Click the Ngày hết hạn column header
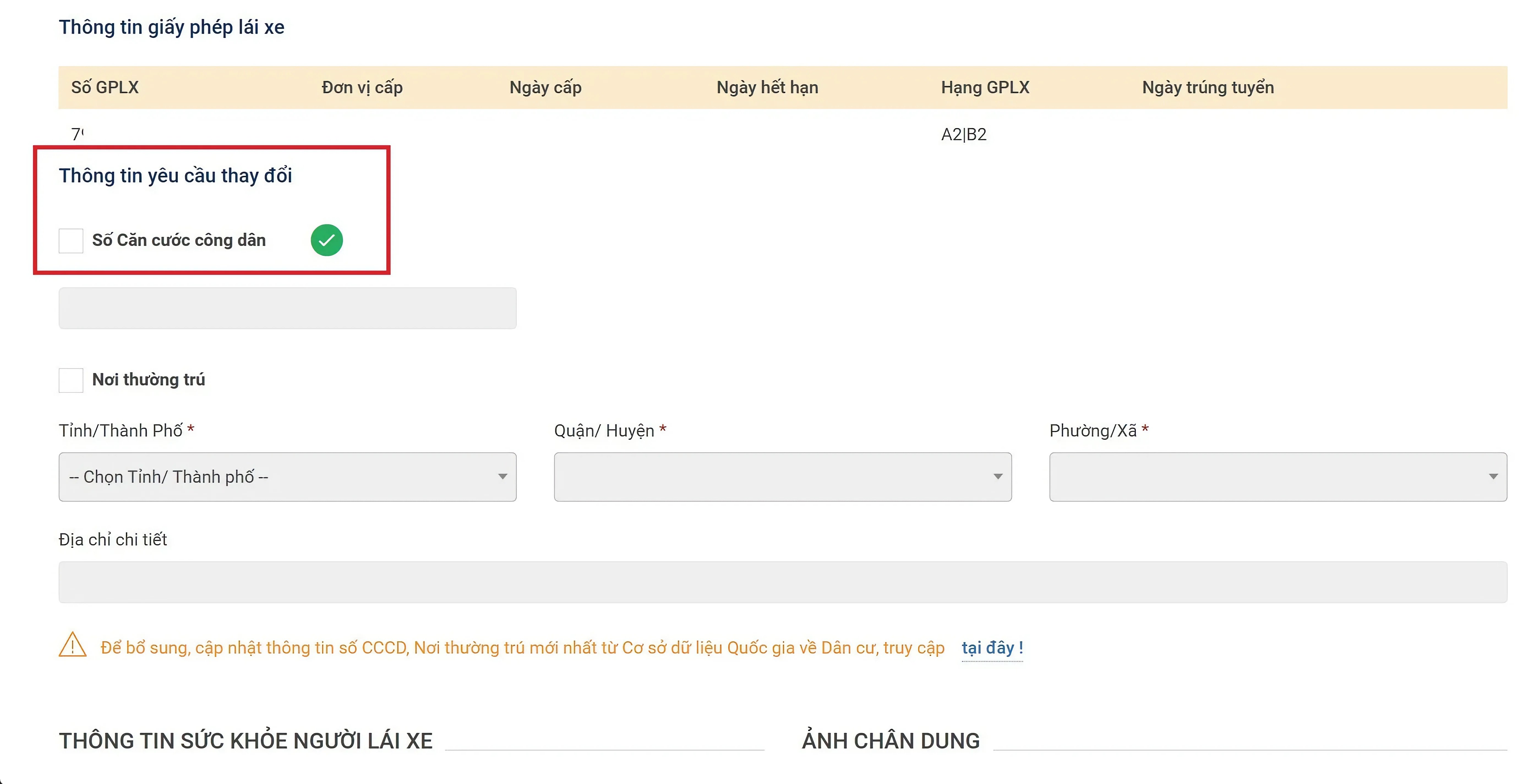 [x=767, y=88]
